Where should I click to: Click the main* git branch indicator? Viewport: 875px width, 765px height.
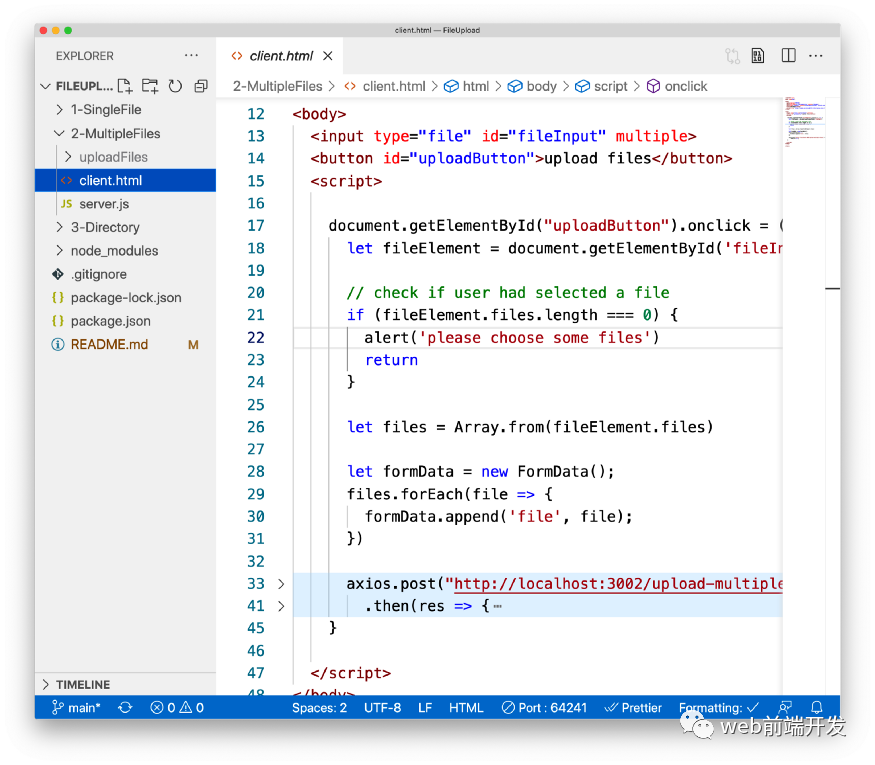(76, 708)
